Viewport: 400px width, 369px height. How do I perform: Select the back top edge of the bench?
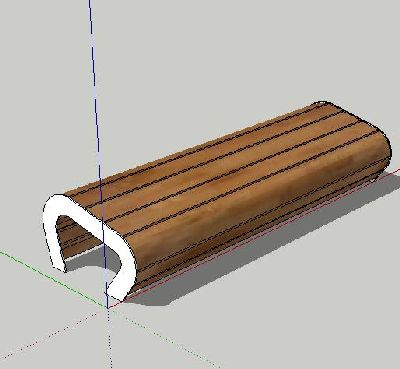tap(190, 148)
